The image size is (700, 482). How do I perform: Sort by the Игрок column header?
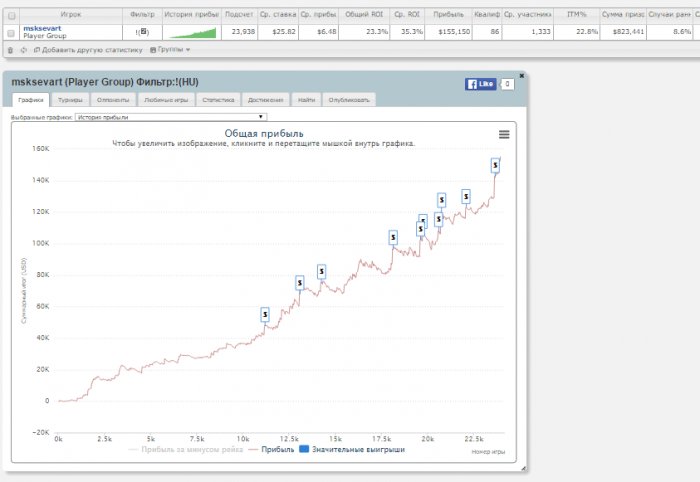coord(71,15)
